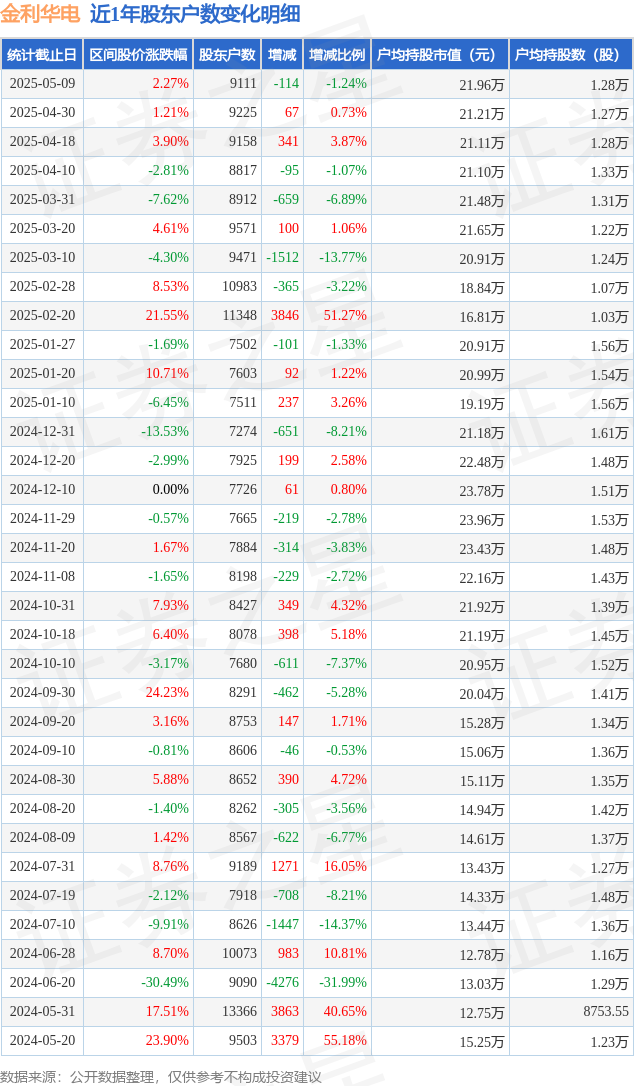
Task: Click the 增减 column header
Action: coord(282,55)
